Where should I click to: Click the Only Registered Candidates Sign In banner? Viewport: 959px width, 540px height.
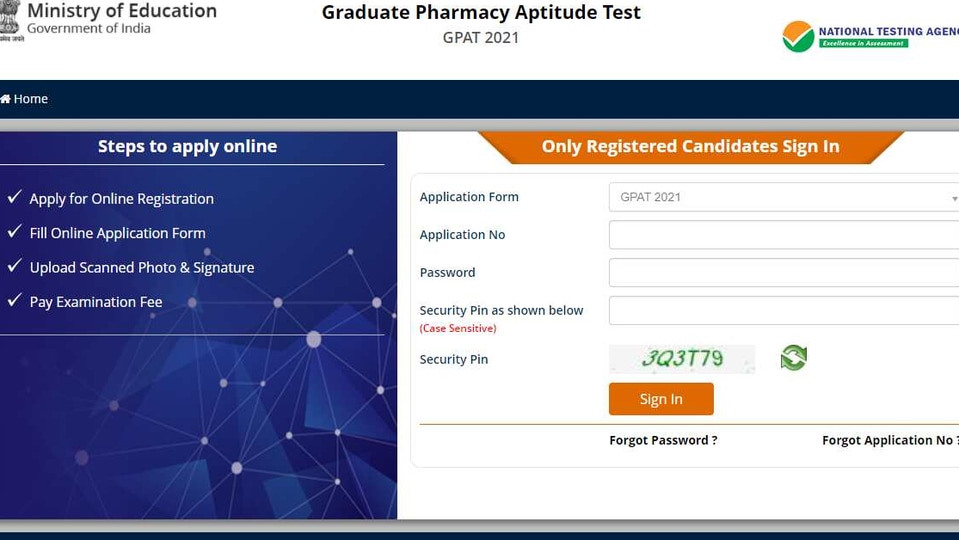(691, 147)
